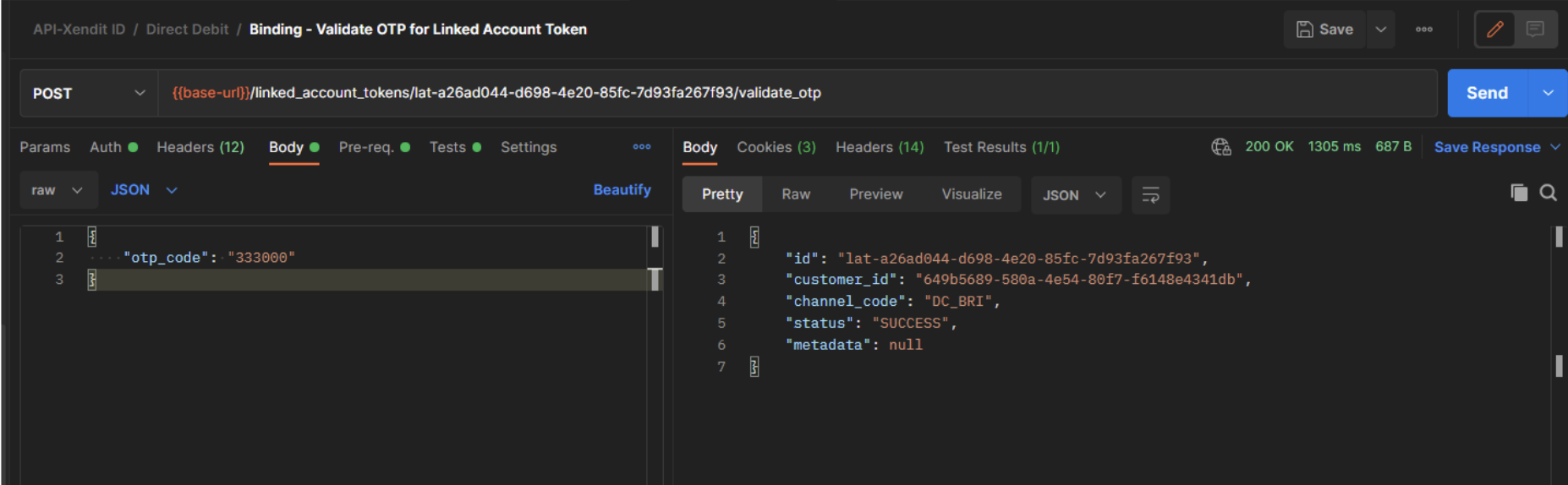The height and width of the screenshot is (485, 1568).
Task: Select the Visualize response view
Action: 972,194
